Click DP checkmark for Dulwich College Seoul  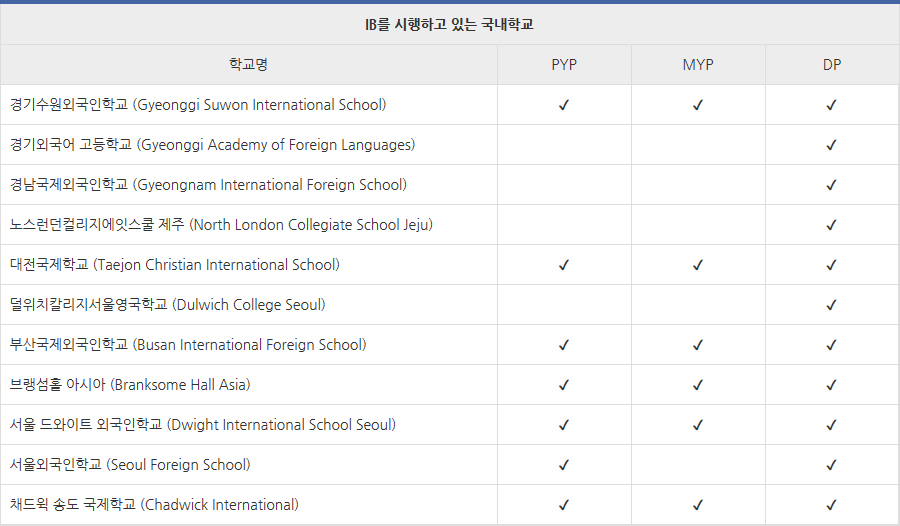tap(831, 305)
